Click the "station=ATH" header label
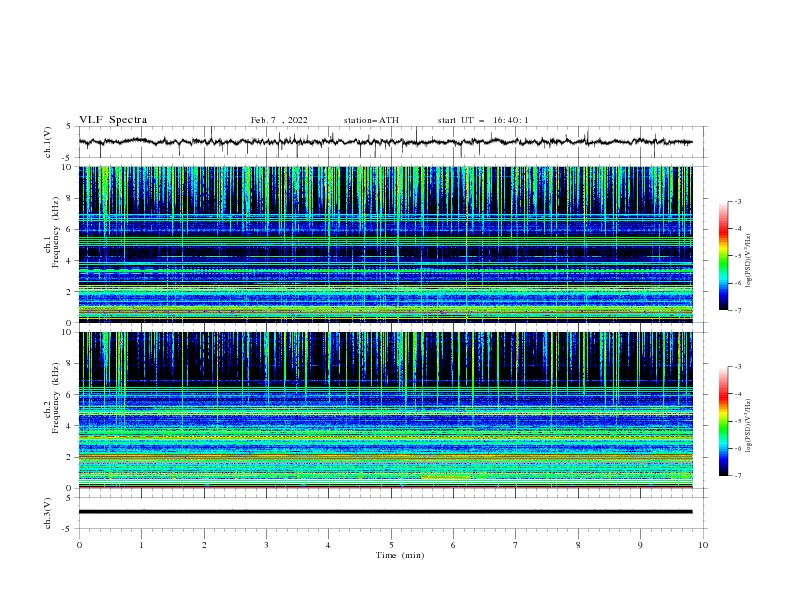Viewport: 792px width, 612px height. 371,120
